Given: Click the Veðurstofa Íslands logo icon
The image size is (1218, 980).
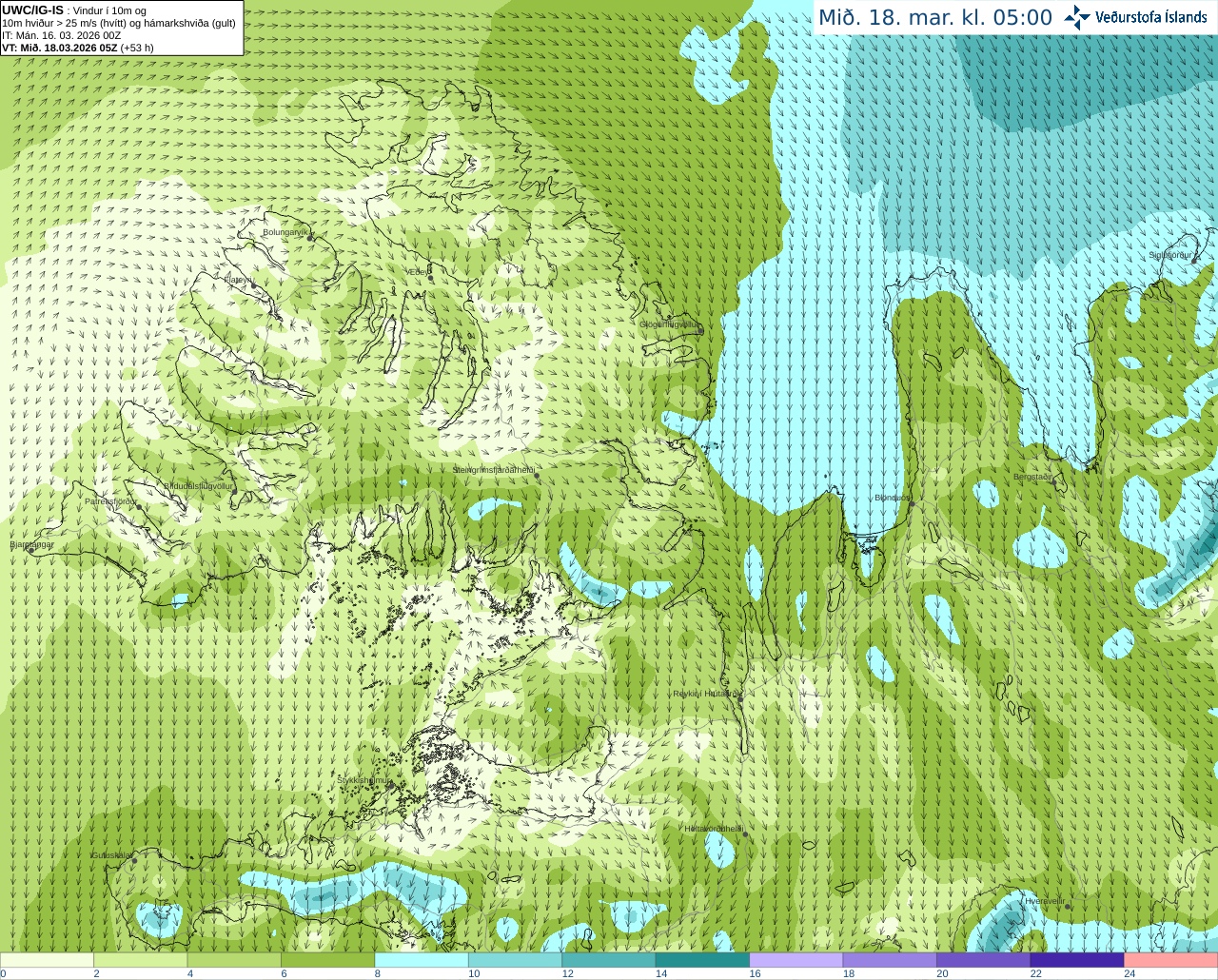Looking at the screenshot, I should [1077, 17].
